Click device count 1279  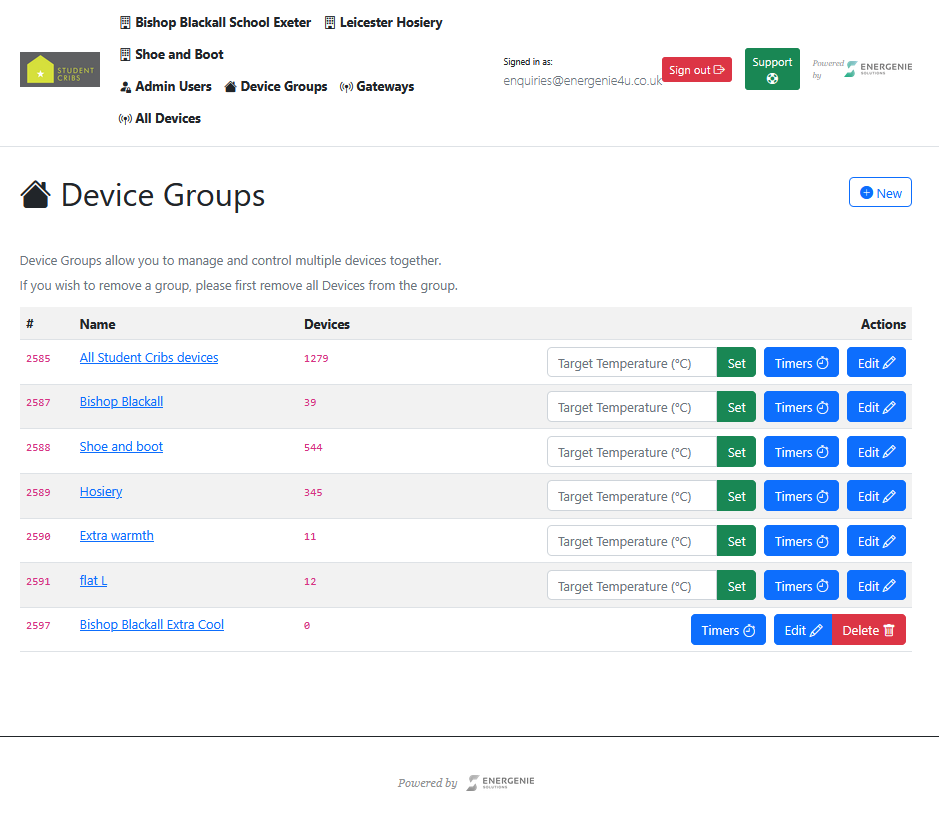316,359
